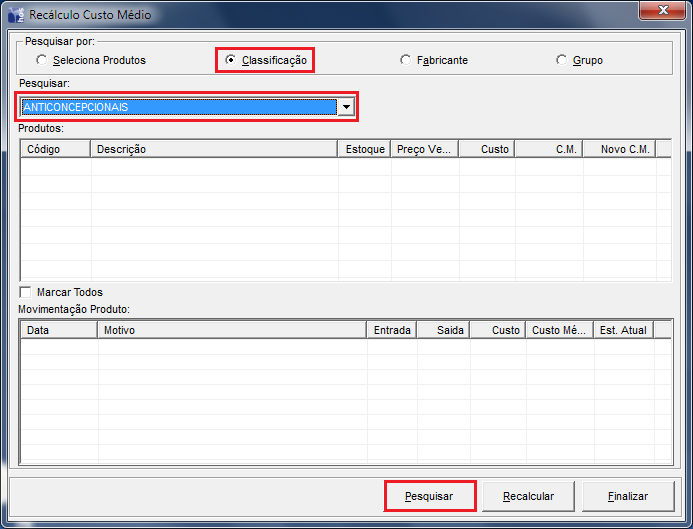Select the Seleciona Produtos radio button
The width and height of the screenshot is (693, 529).
(x=41, y=60)
